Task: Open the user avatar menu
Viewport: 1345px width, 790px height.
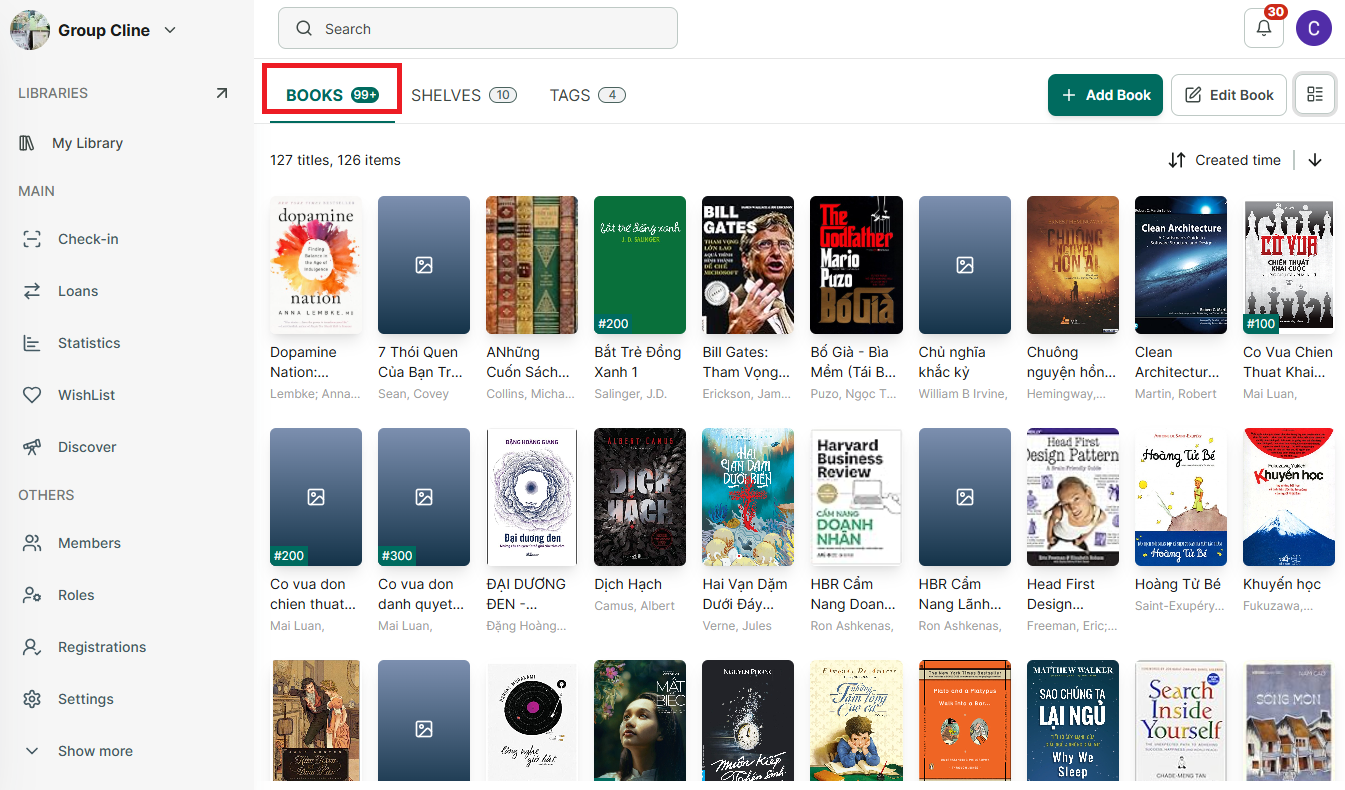Action: point(1314,28)
